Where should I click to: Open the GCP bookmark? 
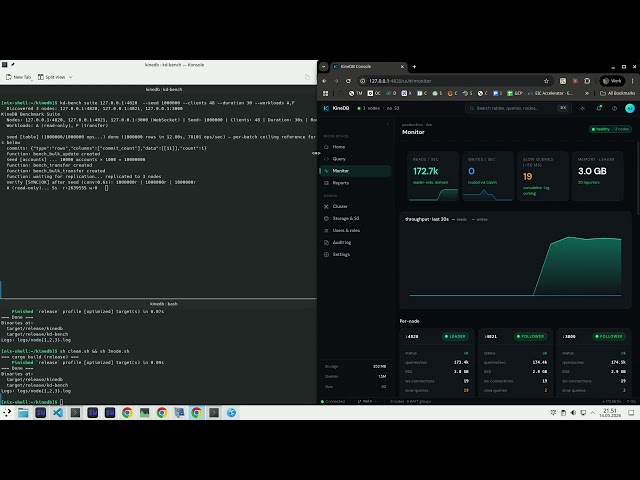coord(515,93)
